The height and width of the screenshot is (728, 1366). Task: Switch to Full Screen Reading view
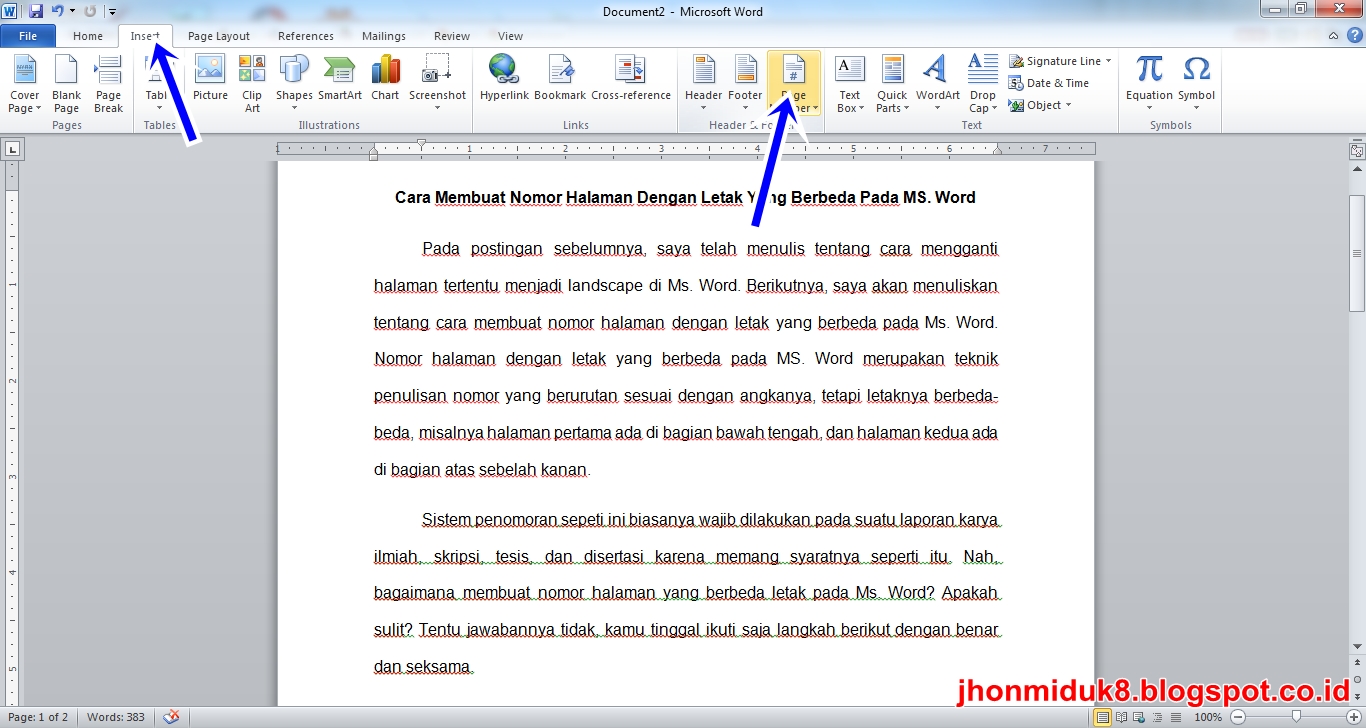tap(1121, 717)
